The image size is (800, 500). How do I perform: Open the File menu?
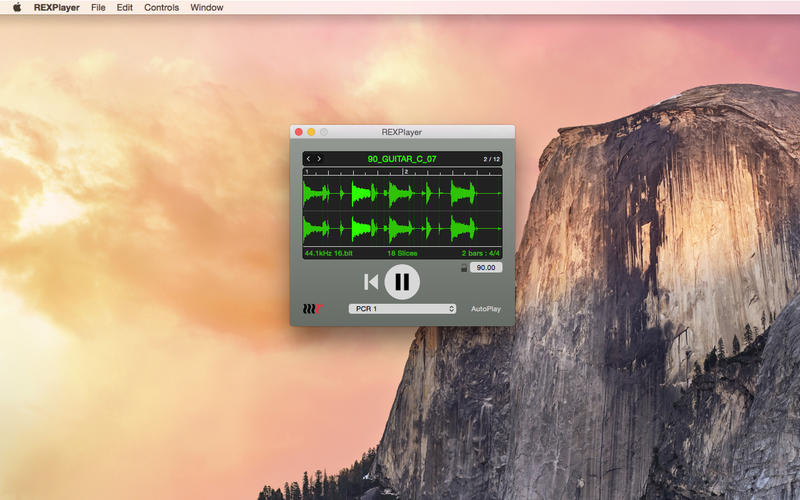tap(98, 7)
